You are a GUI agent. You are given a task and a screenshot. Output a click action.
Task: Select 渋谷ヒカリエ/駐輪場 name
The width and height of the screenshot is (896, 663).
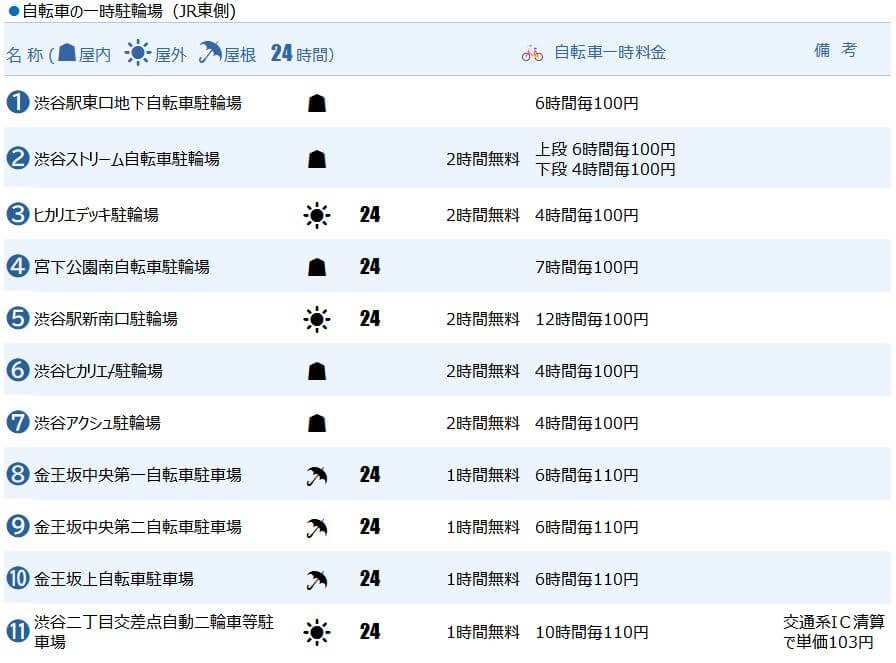coord(98,371)
